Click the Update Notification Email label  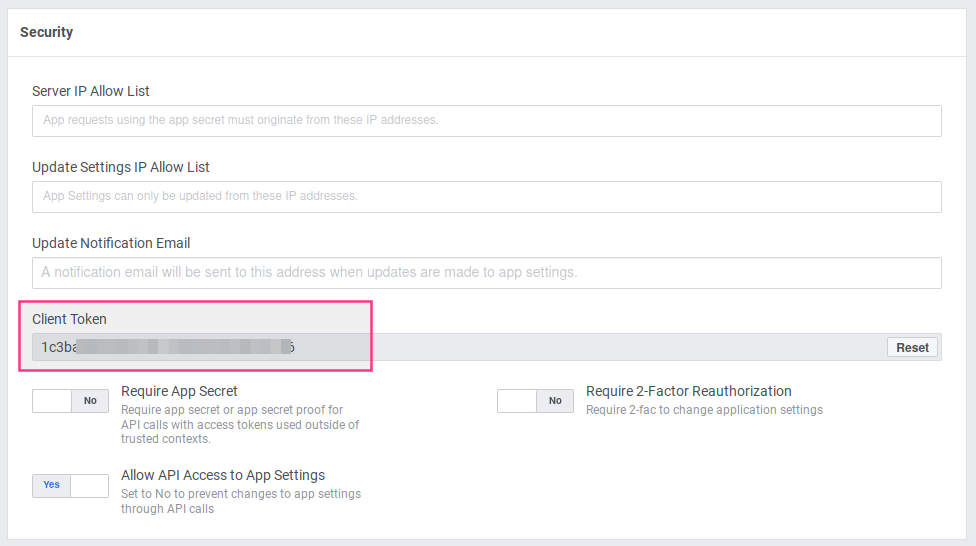pyautogui.click(x=111, y=243)
